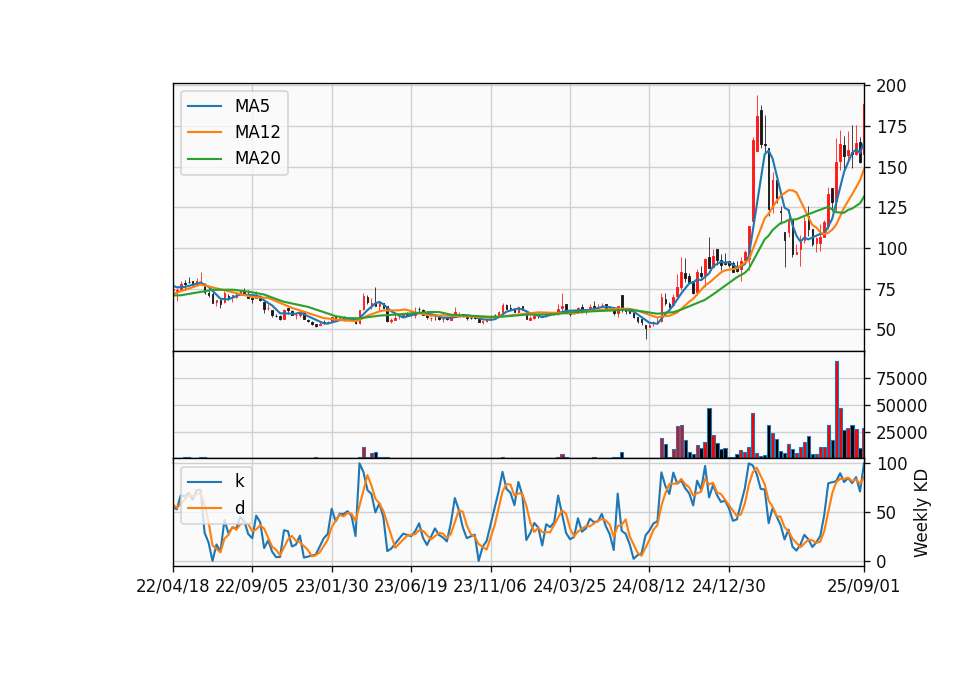
Task: Click the 22/09/05 date tick label
Action: coord(252,587)
